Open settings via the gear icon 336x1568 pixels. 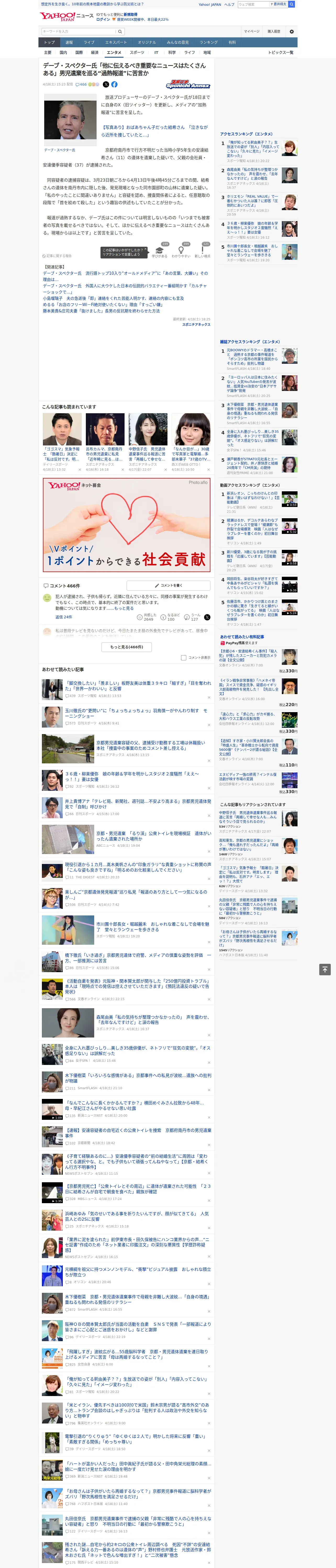pos(292,32)
